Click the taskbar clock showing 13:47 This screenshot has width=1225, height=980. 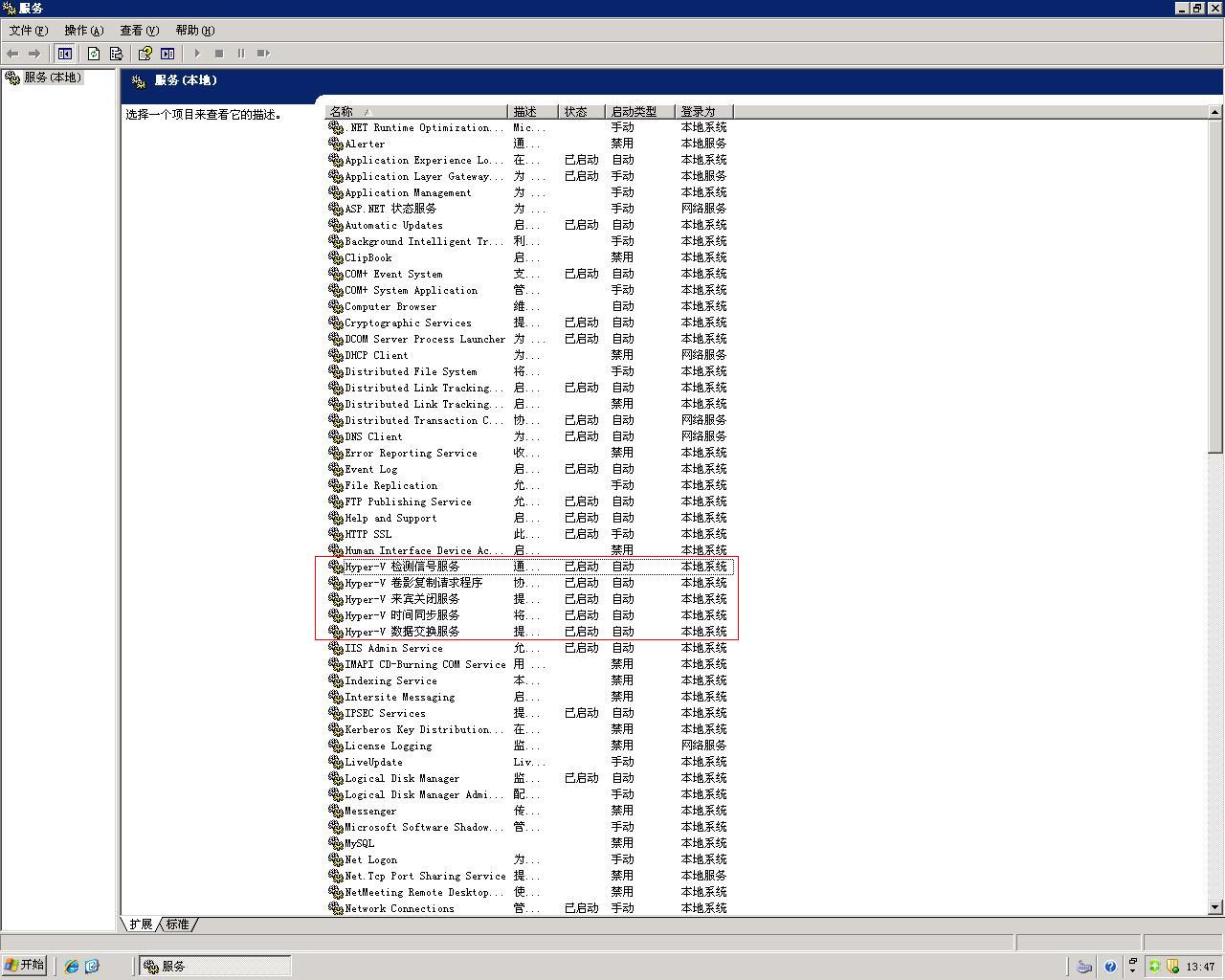(x=1200, y=967)
